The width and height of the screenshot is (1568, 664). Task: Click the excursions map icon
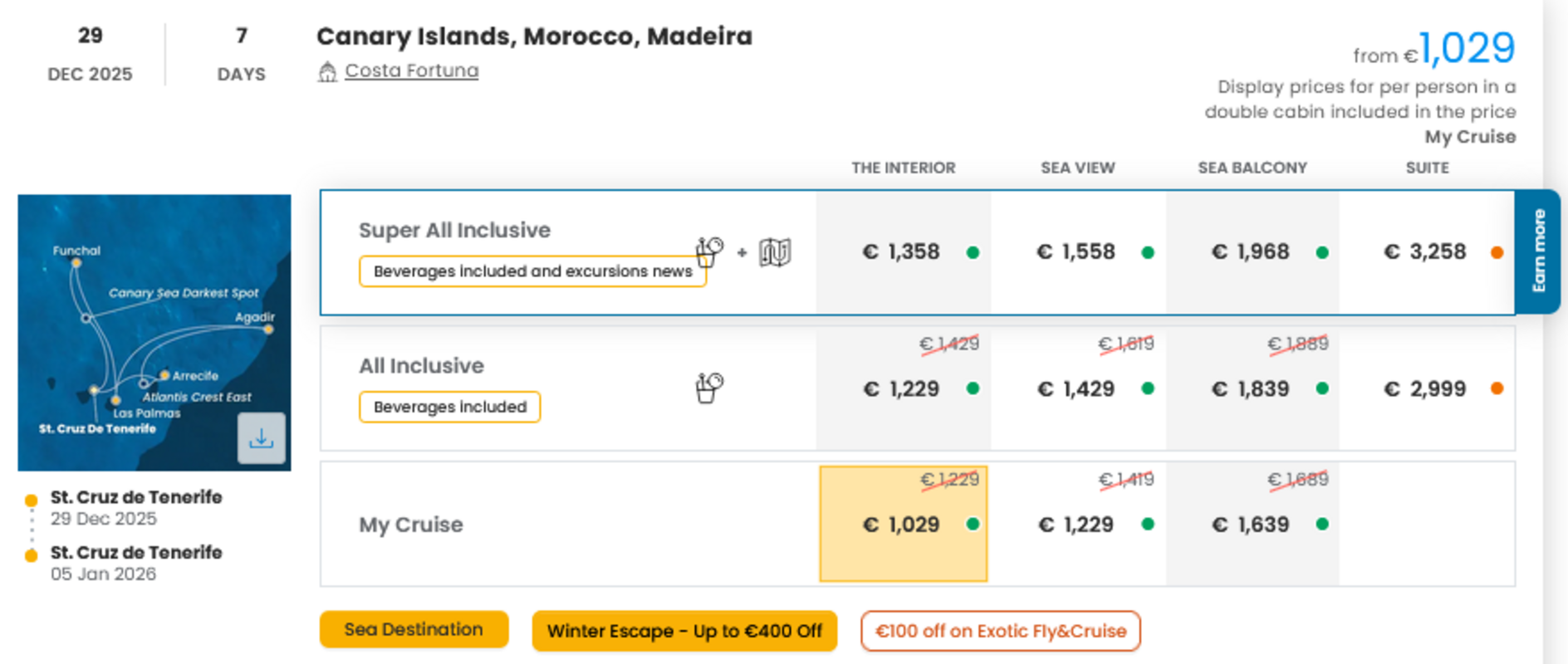(x=775, y=252)
